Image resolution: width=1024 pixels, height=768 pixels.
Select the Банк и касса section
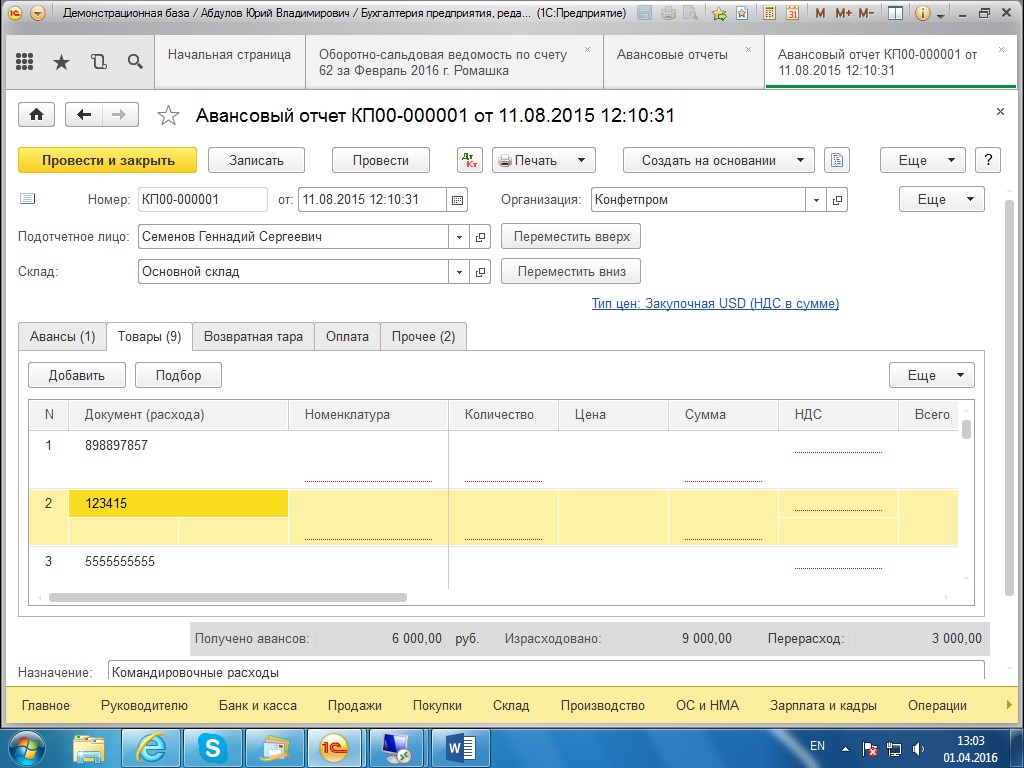257,705
